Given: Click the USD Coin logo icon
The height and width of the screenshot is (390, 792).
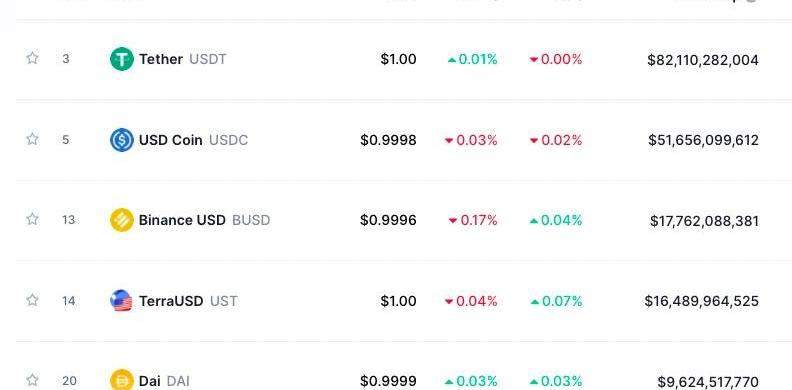Looking at the screenshot, I should pyautogui.click(x=122, y=140).
